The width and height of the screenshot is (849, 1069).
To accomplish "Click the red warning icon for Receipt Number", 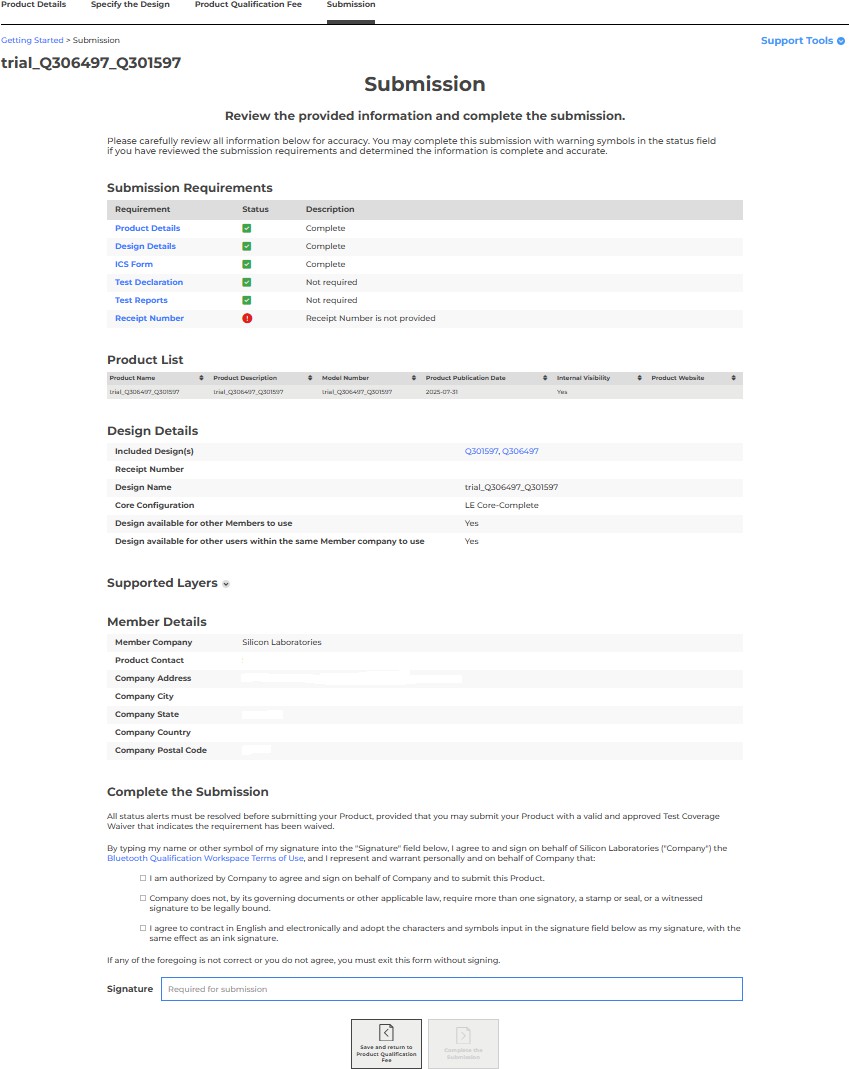I will [247, 319].
